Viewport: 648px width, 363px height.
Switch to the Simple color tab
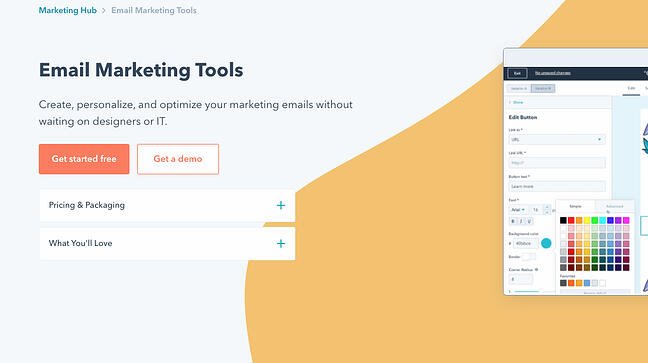[x=575, y=206]
